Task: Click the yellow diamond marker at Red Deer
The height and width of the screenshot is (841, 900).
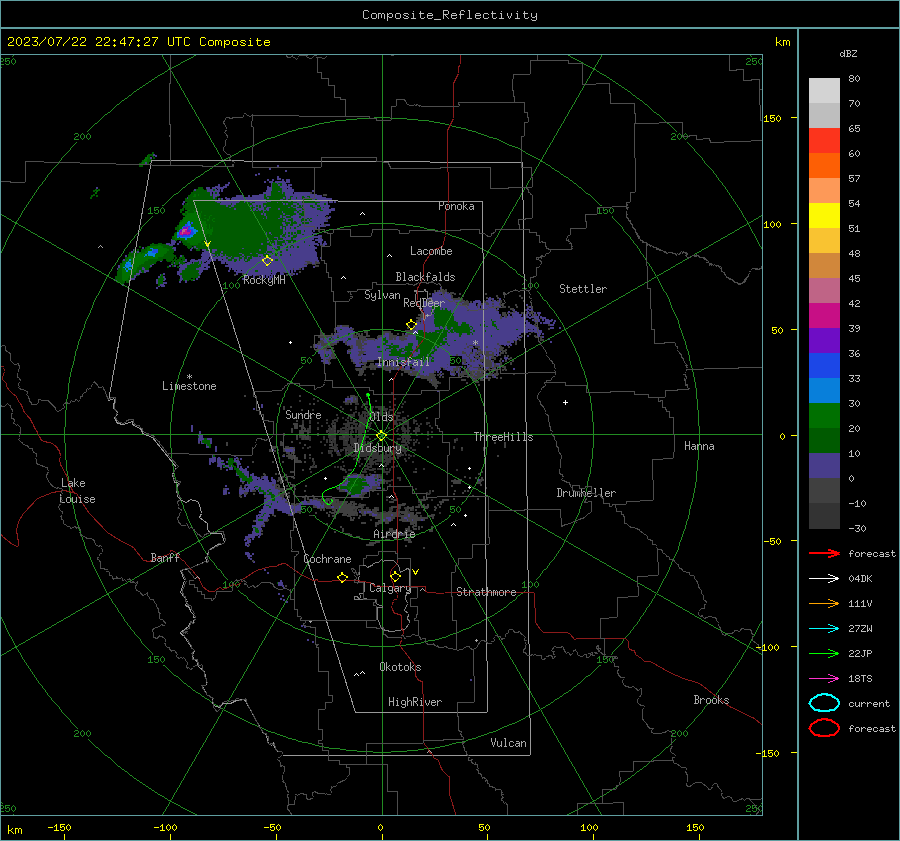Action: pyautogui.click(x=411, y=325)
